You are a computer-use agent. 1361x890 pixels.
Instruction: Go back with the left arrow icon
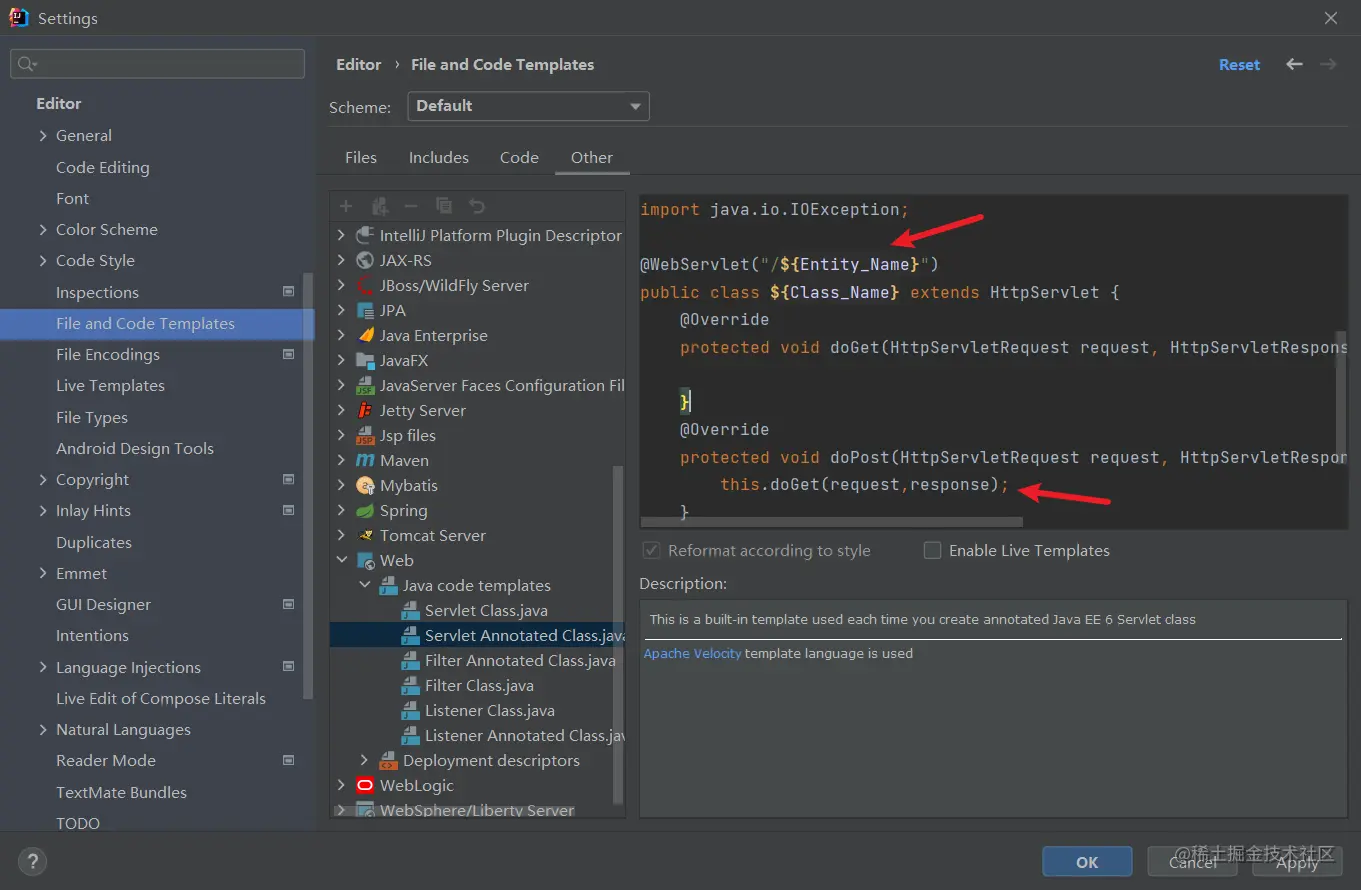tap(1294, 65)
